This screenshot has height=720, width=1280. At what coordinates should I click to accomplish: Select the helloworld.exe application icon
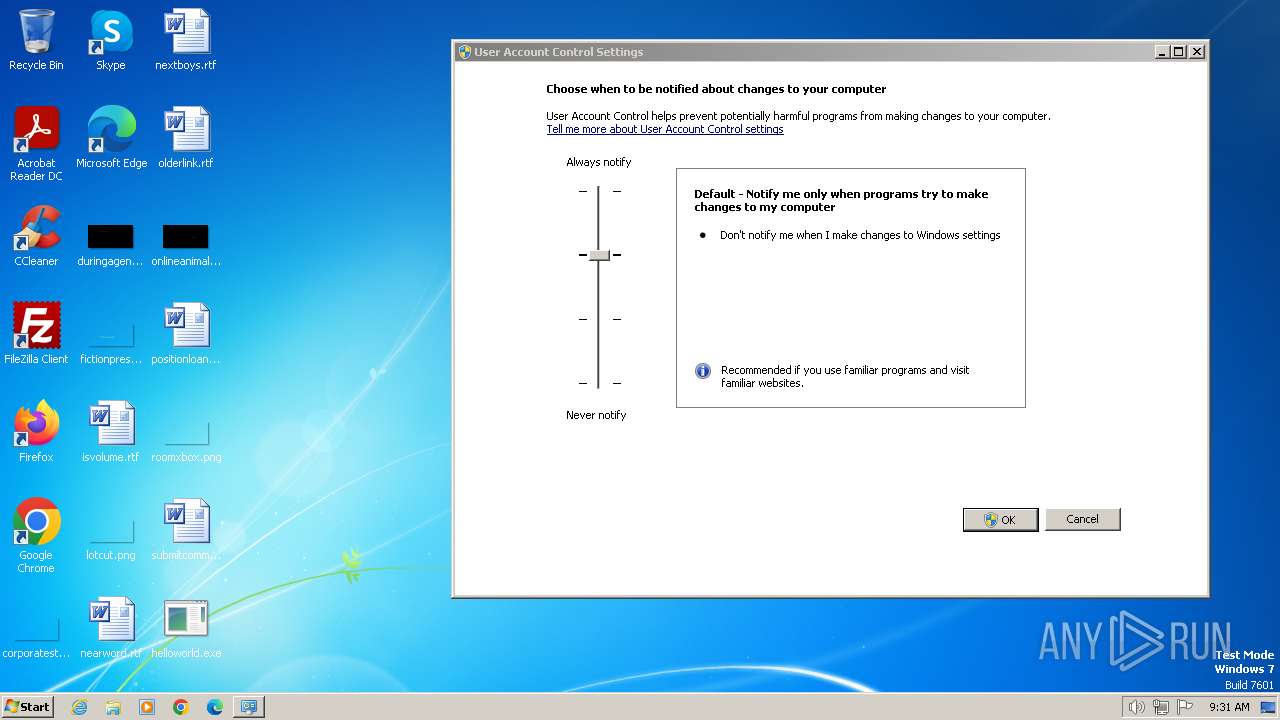point(186,628)
